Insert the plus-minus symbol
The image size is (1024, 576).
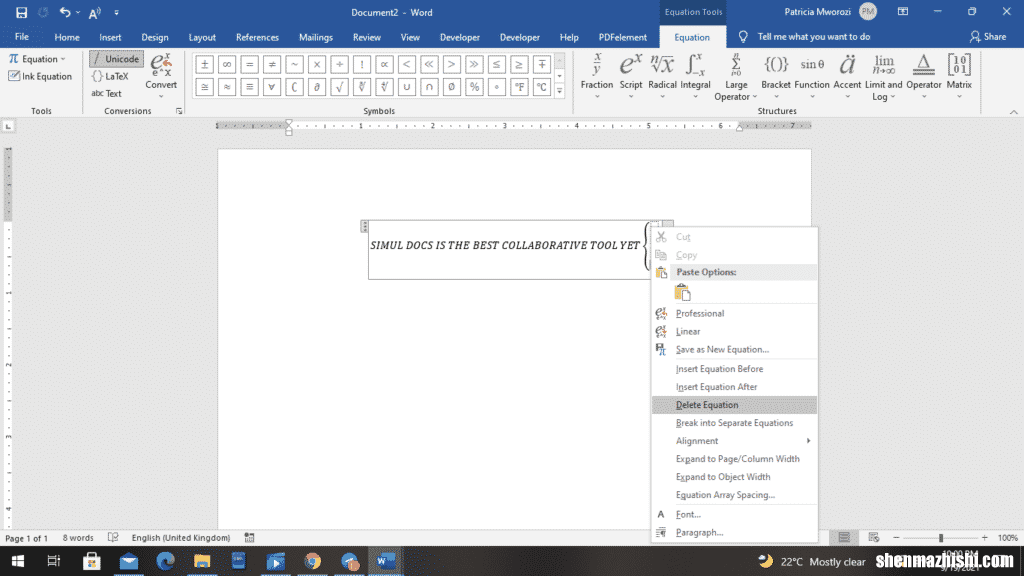coord(204,64)
